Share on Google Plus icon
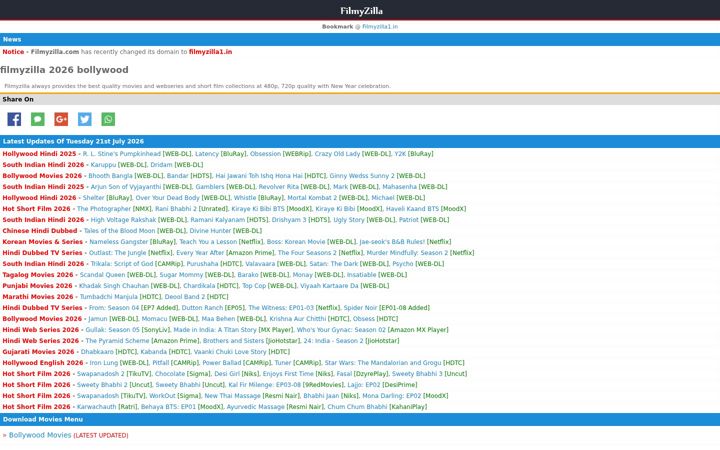 pos(61,119)
